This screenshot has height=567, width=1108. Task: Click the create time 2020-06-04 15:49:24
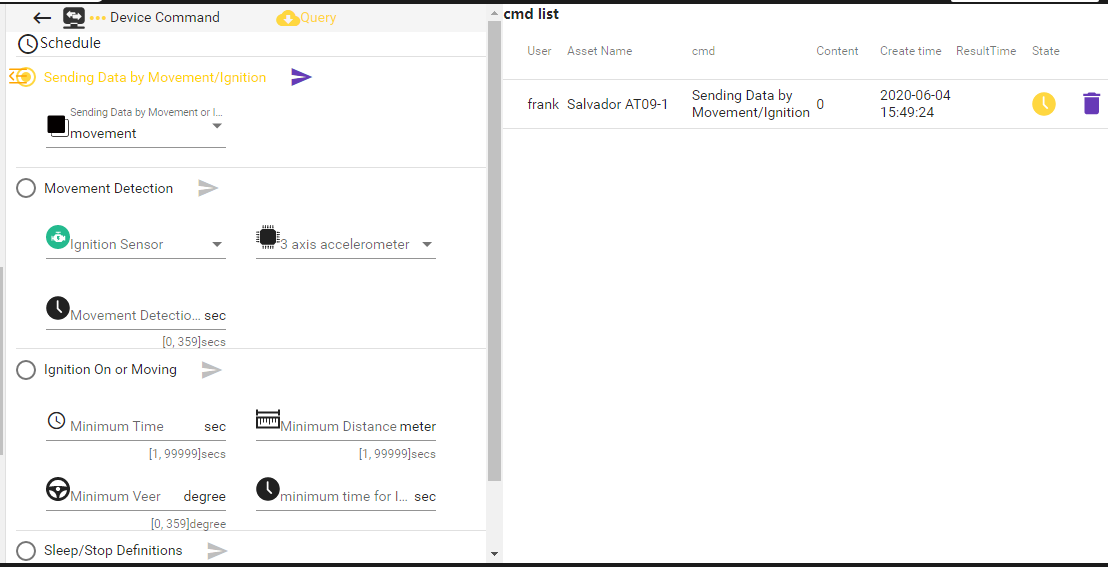(x=916, y=104)
